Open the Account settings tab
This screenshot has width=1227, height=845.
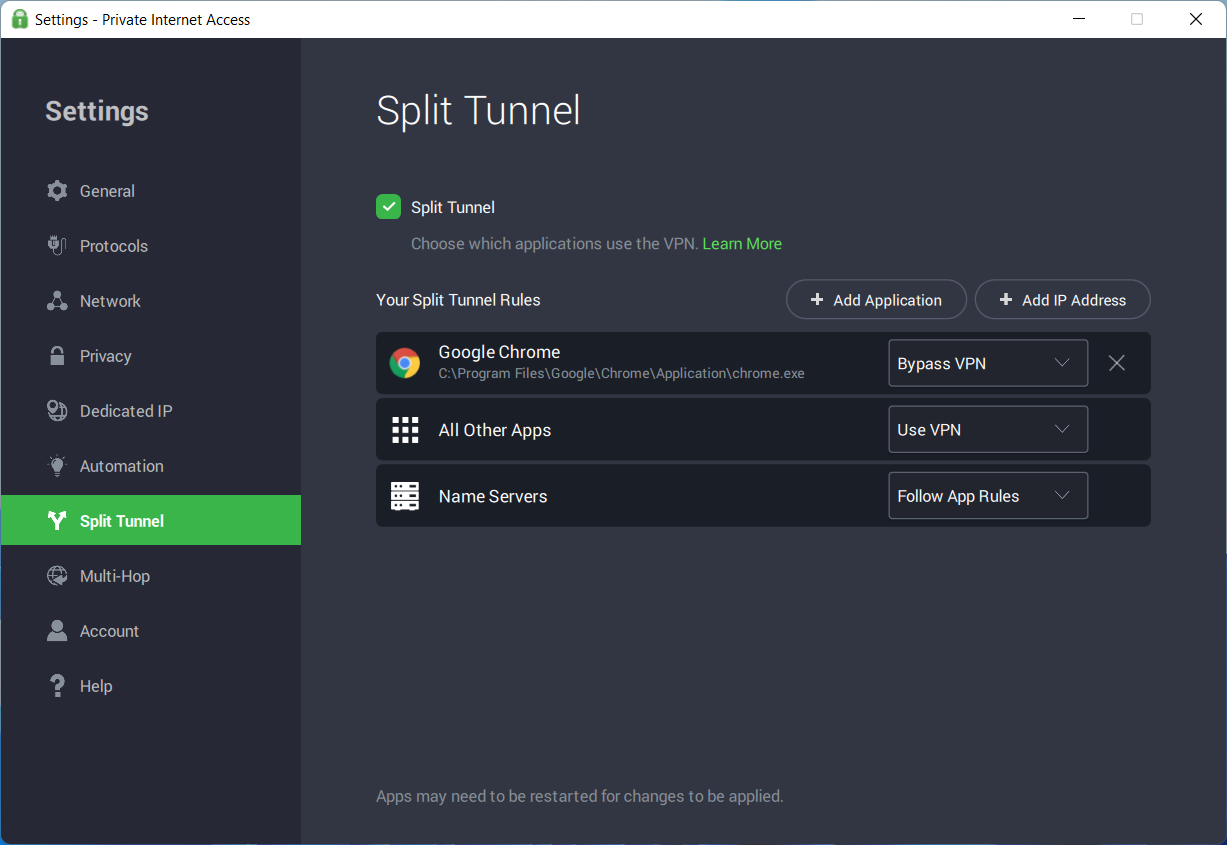point(109,631)
